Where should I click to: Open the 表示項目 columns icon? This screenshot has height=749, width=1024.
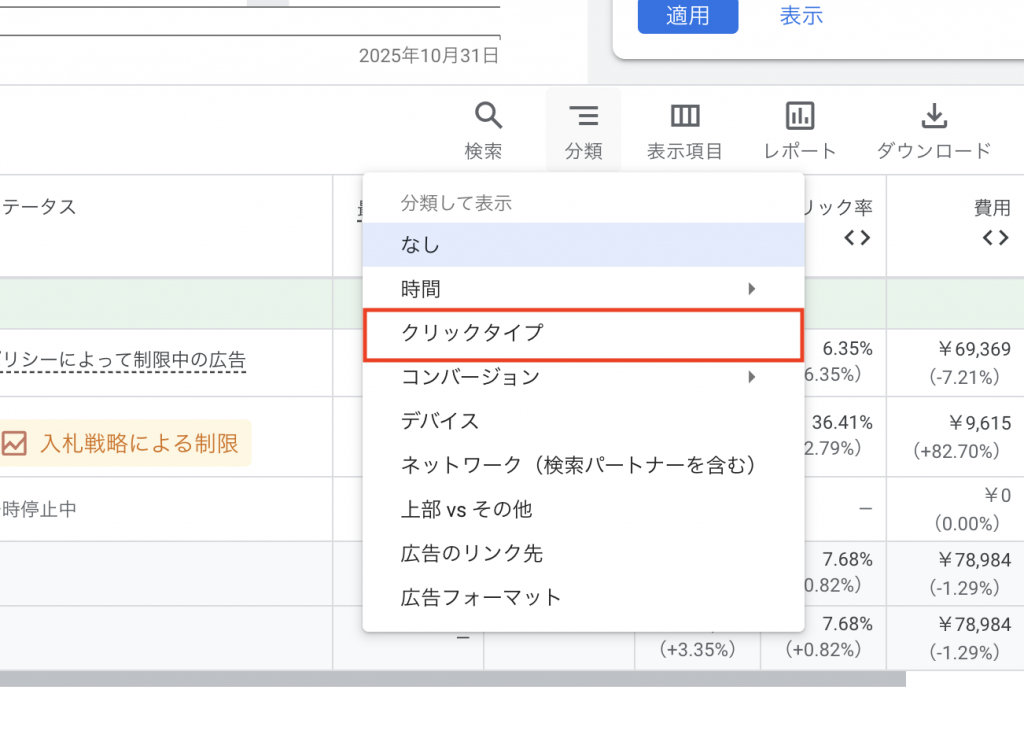685,117
